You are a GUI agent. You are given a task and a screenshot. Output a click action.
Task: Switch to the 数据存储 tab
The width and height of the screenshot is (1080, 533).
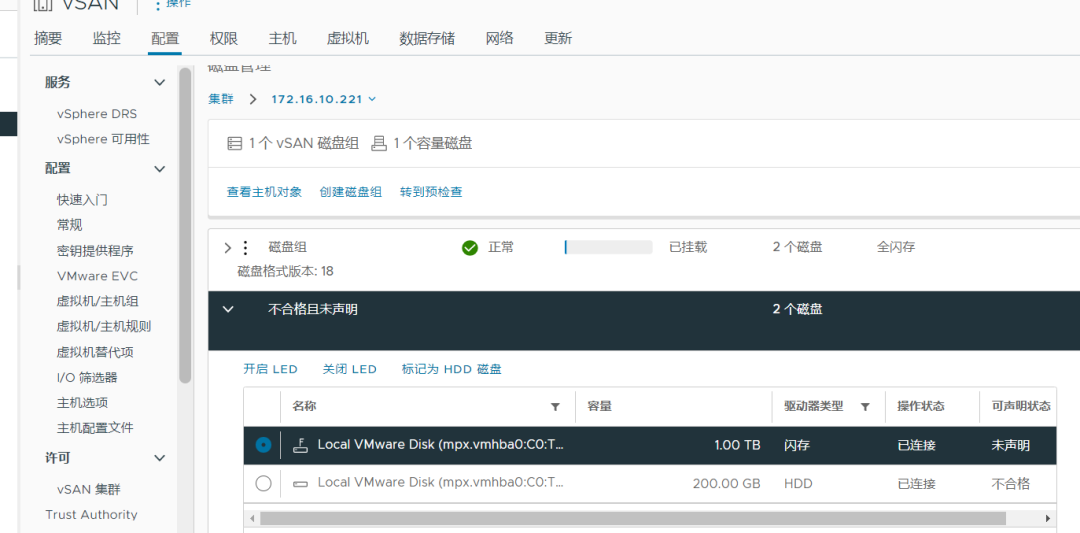point(427,39)
